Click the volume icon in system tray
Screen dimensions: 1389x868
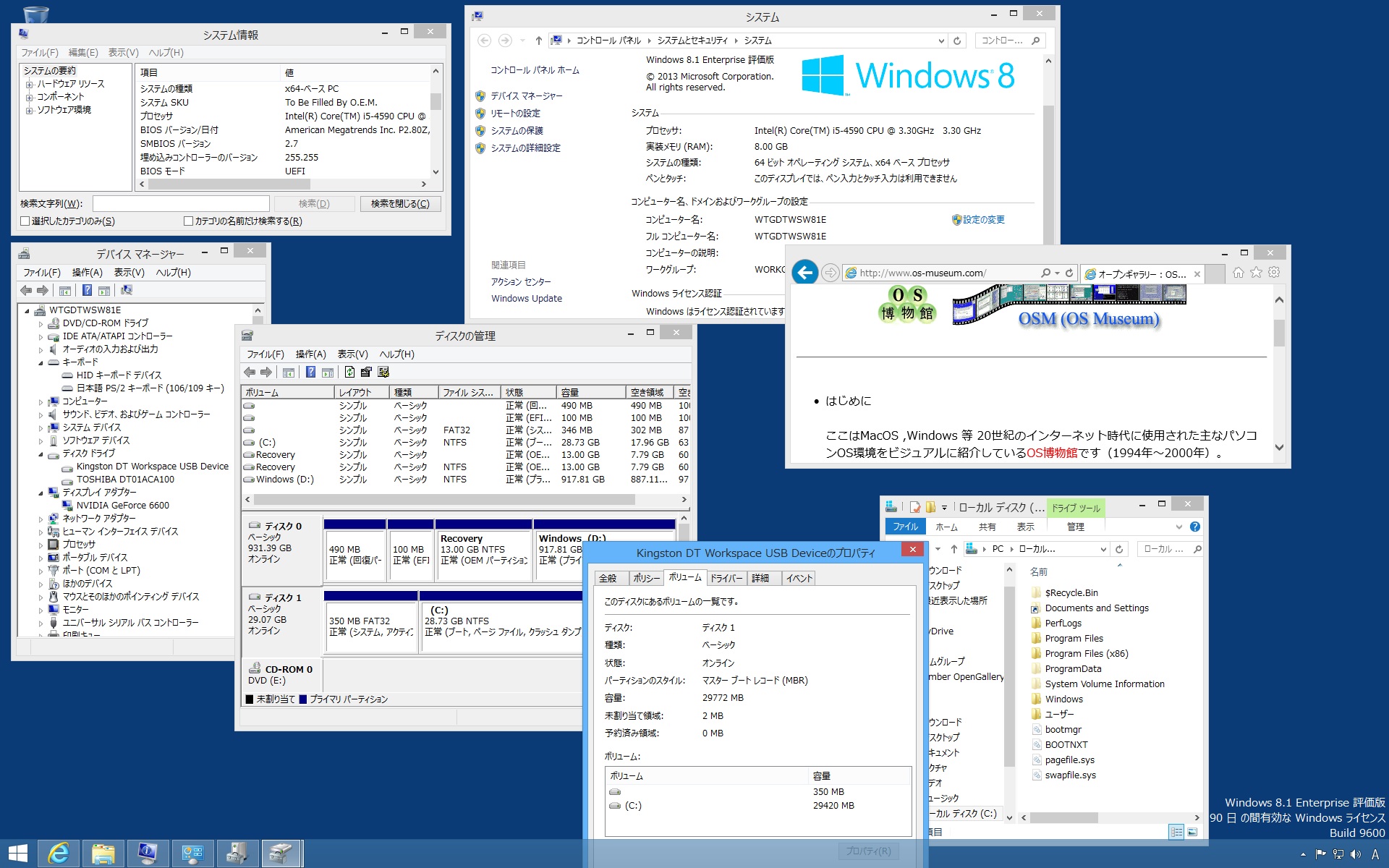coord(1355,854)
